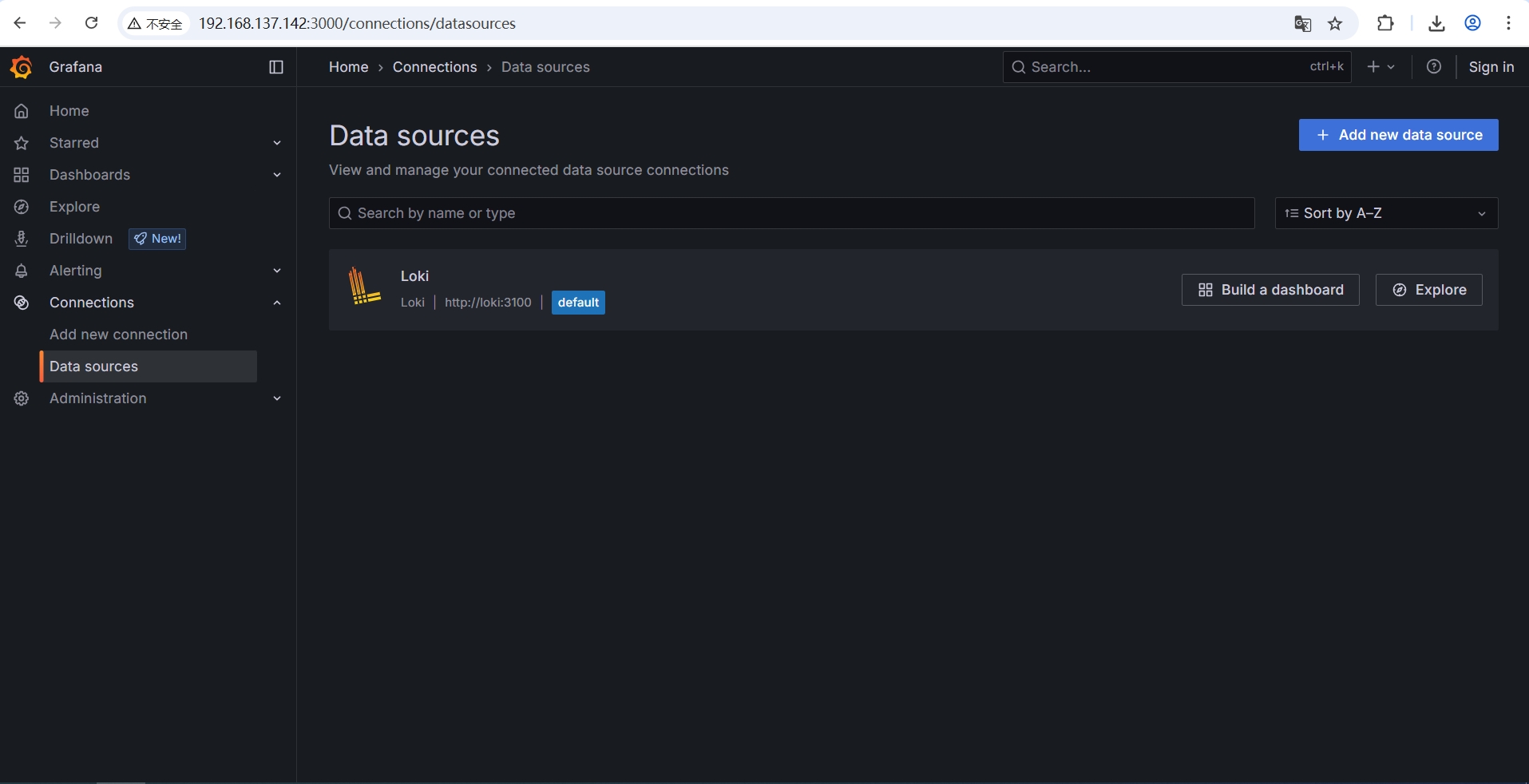The width and height of the screenshot is (1529, 784).
Task: Reload the page using refresh icon
Action: 92,23
